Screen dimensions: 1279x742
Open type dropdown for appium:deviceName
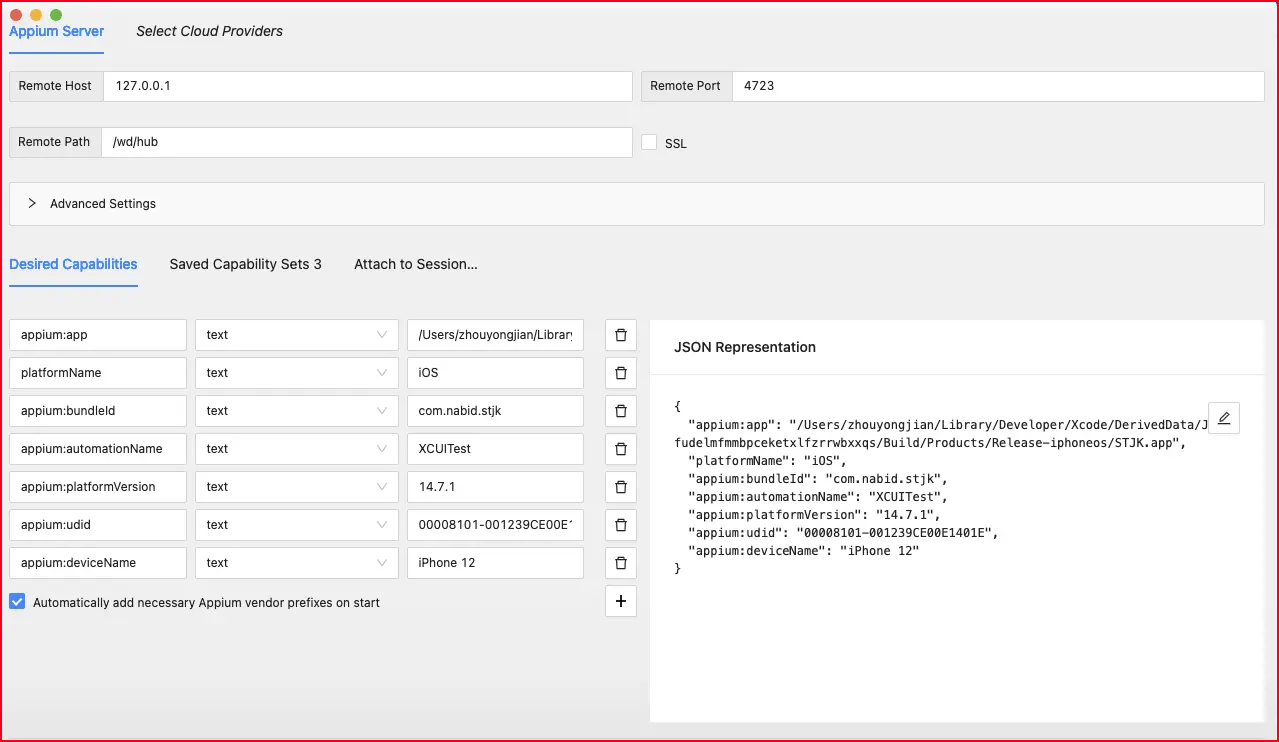tap(297, 563)
